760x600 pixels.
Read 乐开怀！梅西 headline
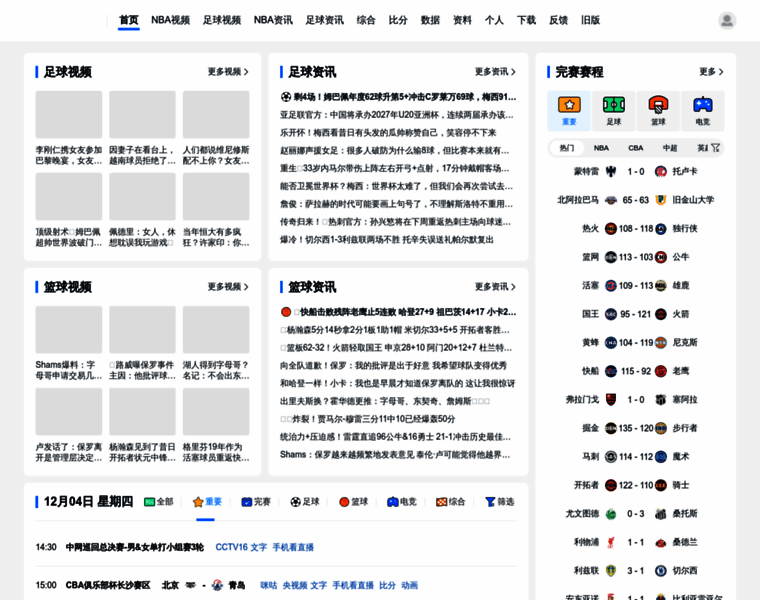point(388,133)
